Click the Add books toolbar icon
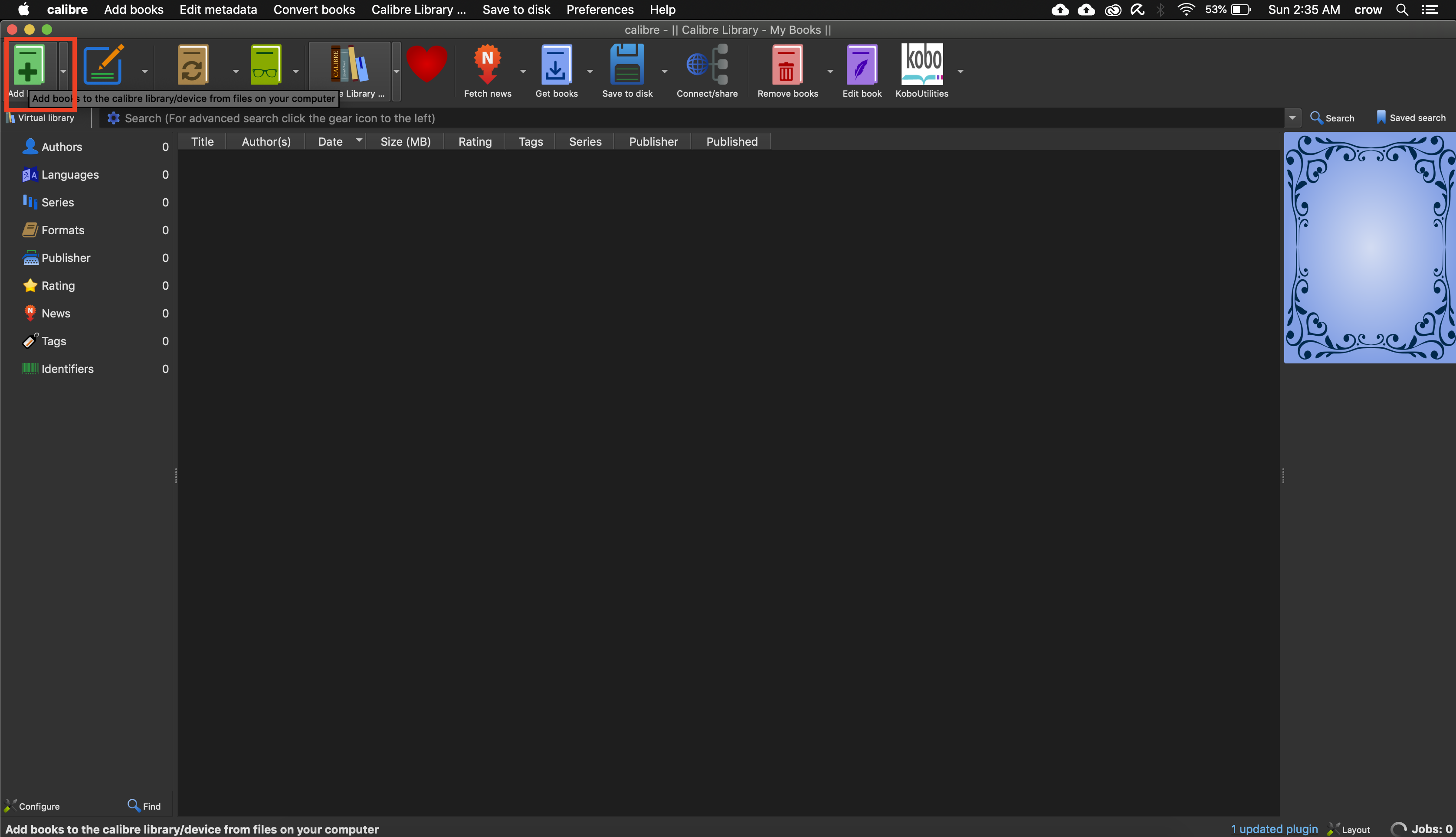 (29, 66)
